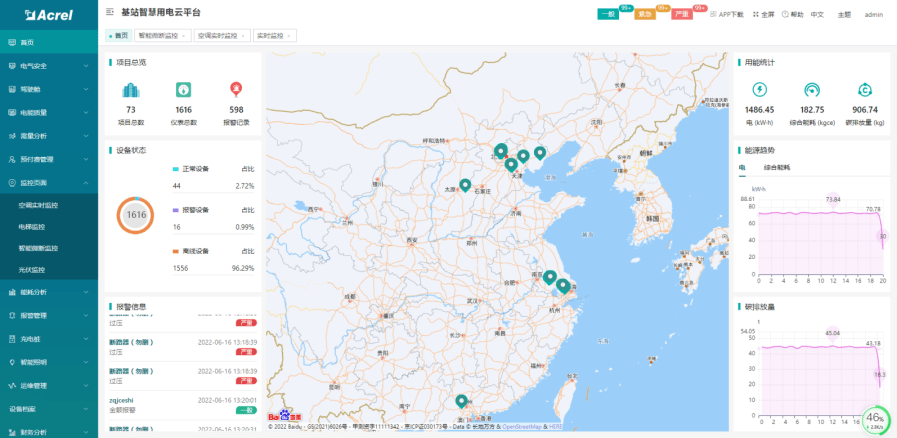Toggle the 正常设备 legend entry
This screenshot has height=438, width=897.
pos(195,170)
